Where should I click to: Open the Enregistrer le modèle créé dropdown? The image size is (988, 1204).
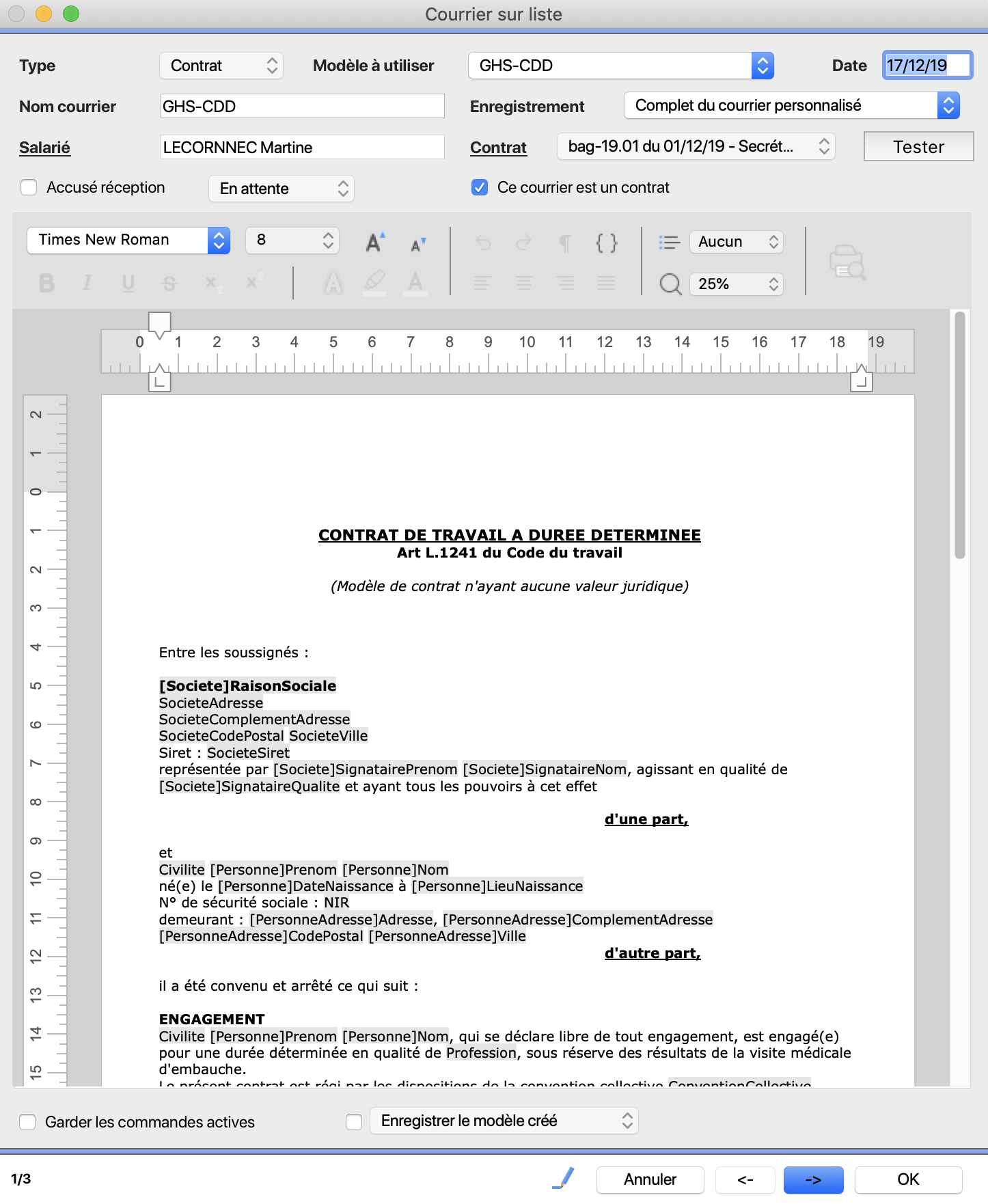[x=504, y=1121]
